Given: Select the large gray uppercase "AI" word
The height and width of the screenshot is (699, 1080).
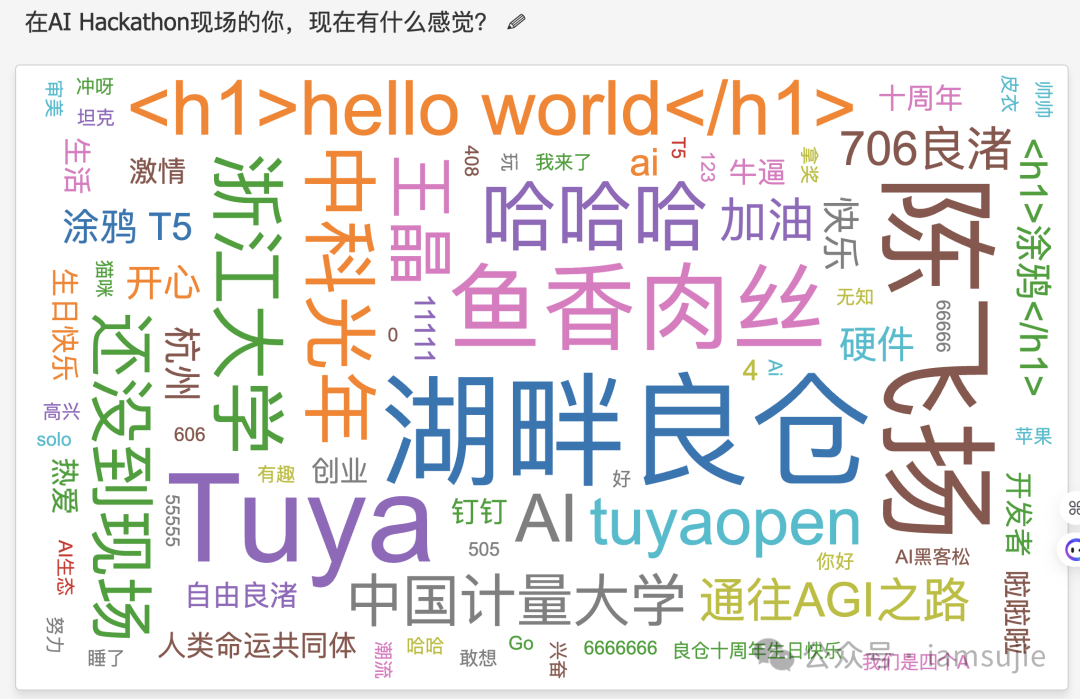Looking at the screenshot, I should 545,519.
